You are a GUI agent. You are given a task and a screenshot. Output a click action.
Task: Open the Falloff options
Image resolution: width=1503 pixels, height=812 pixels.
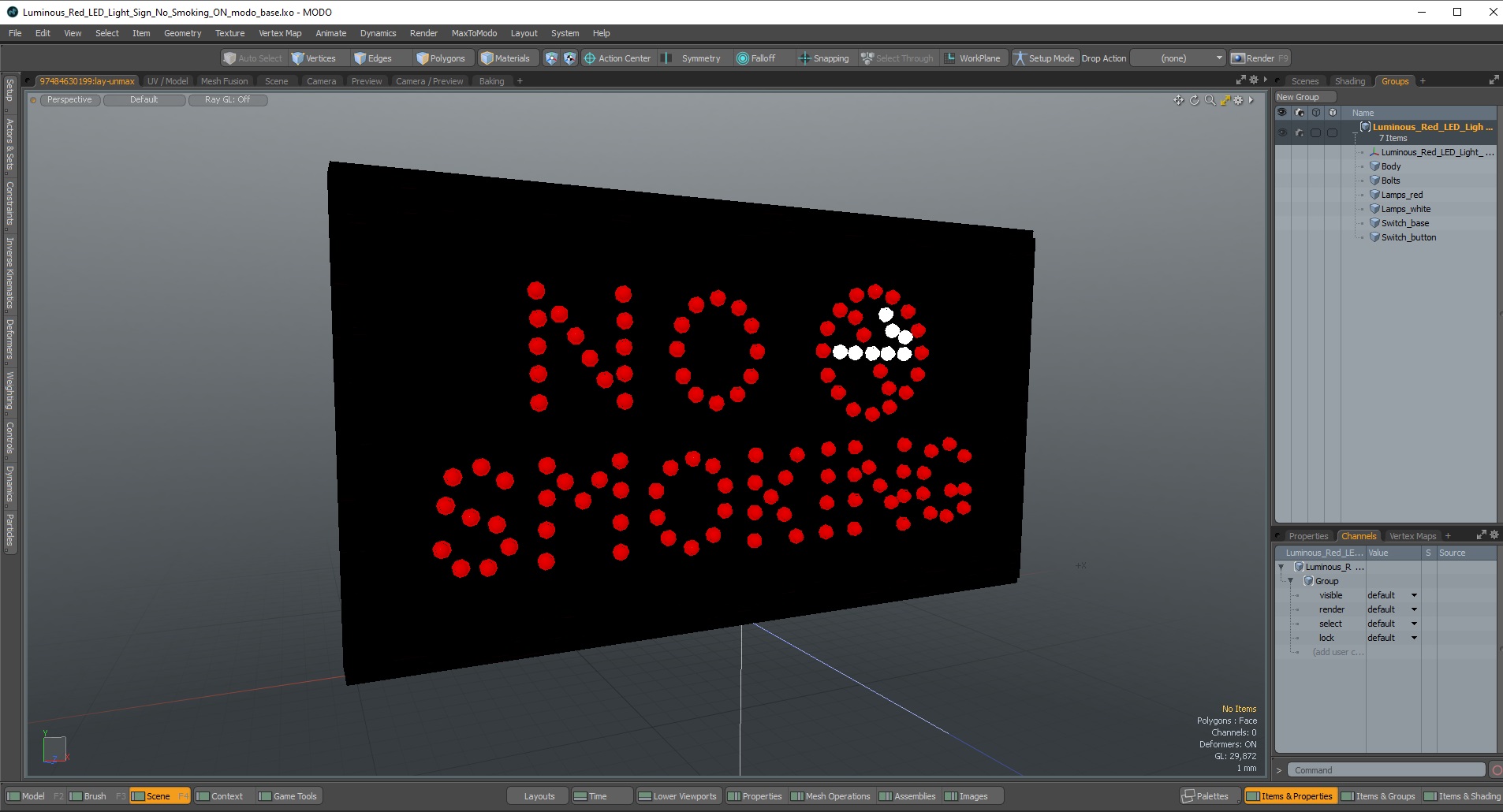tap(757, 58)
